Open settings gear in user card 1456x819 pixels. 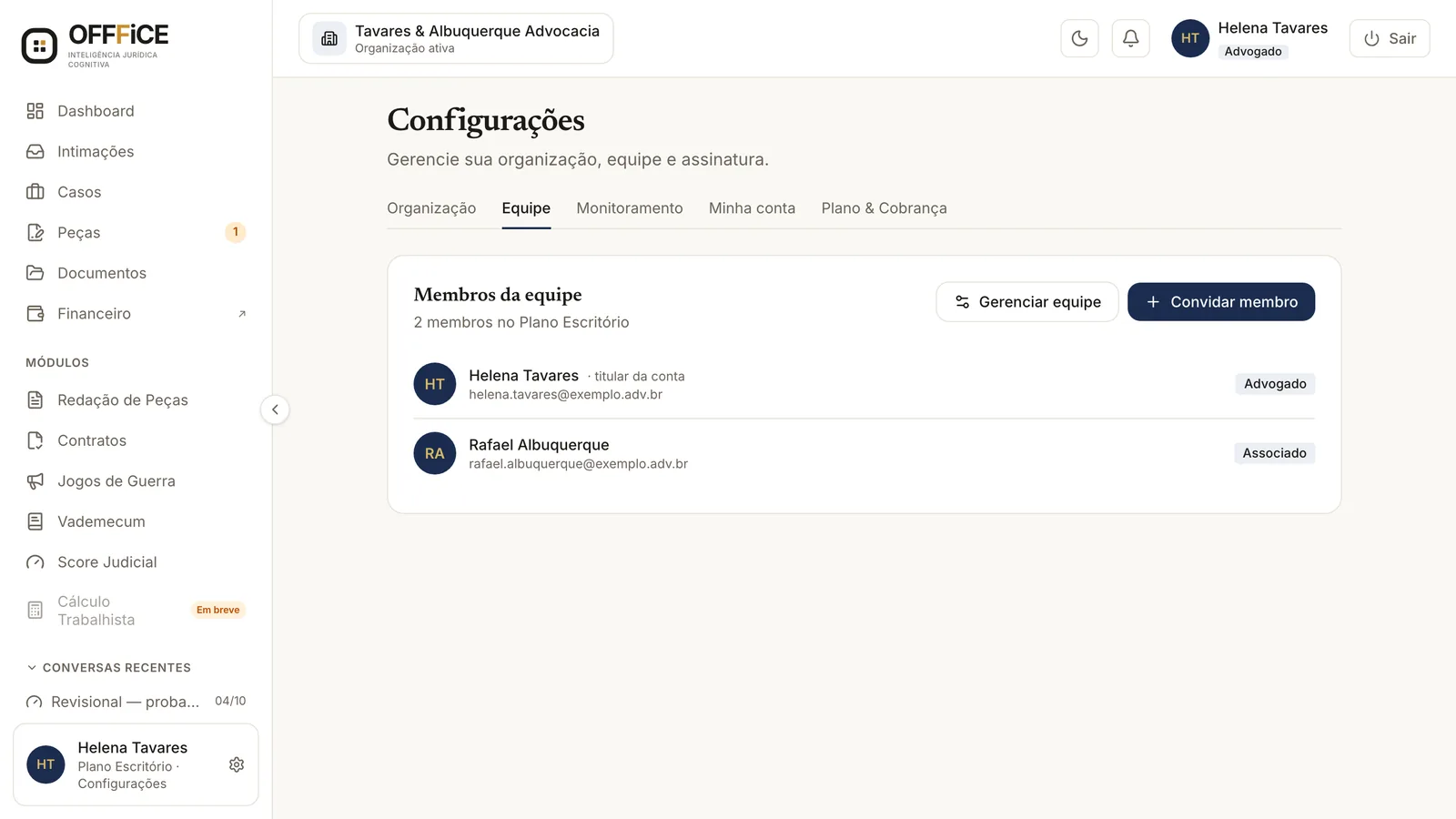tap(237, 764)
